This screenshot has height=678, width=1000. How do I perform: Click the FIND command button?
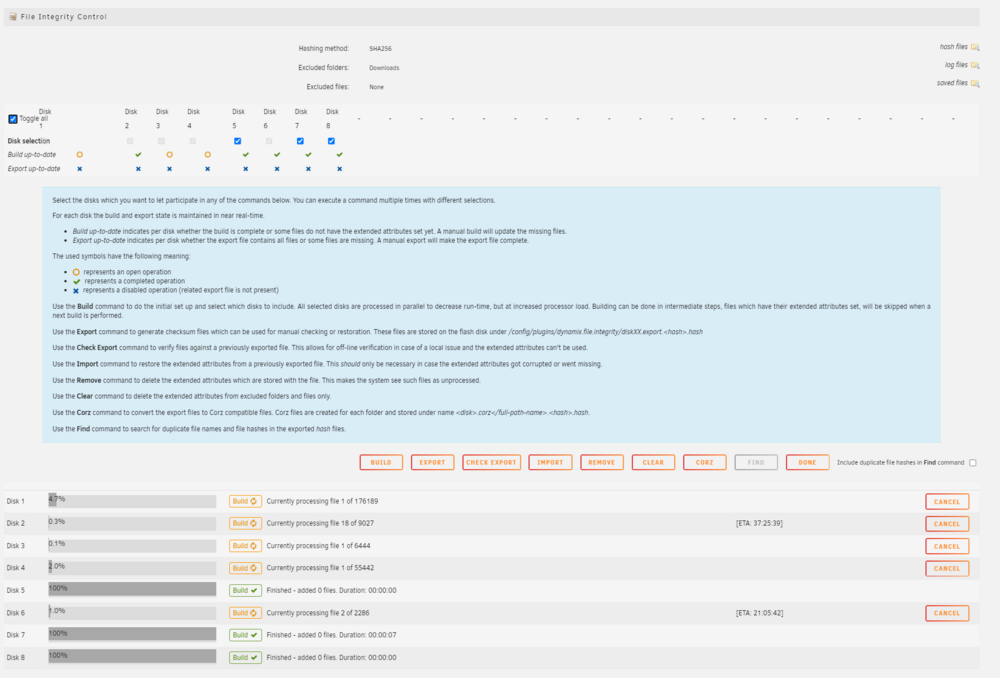(x=756, y=462)
